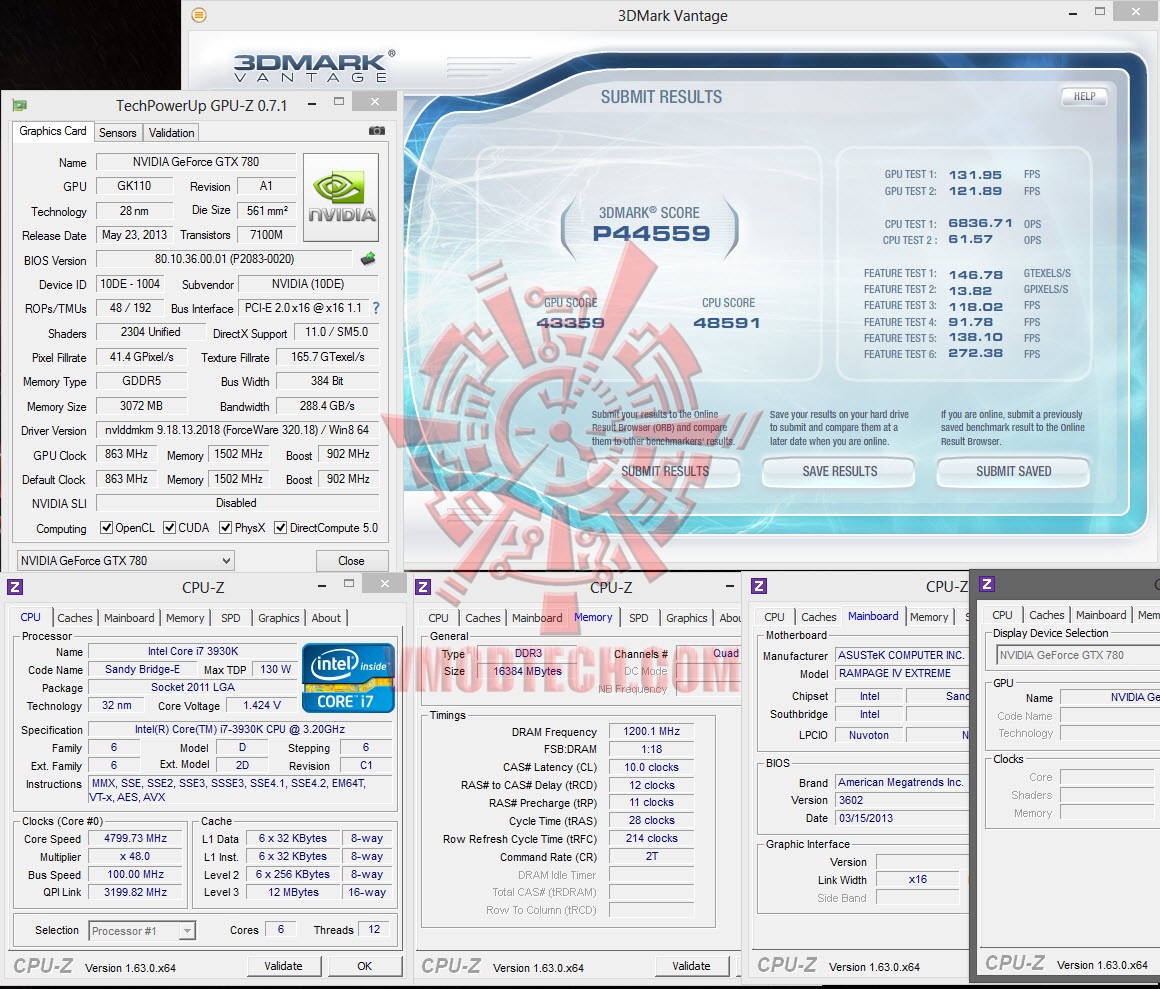This screenshot has height=989, width=1160.
Task: Click the HELP button in 3DMark Vantage
Action: point(1085,96)
